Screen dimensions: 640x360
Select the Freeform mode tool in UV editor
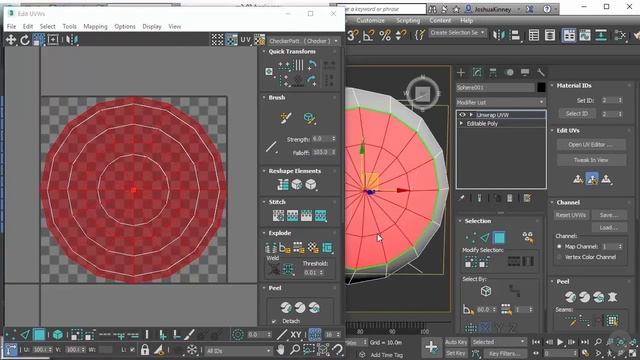coord(53,40)
